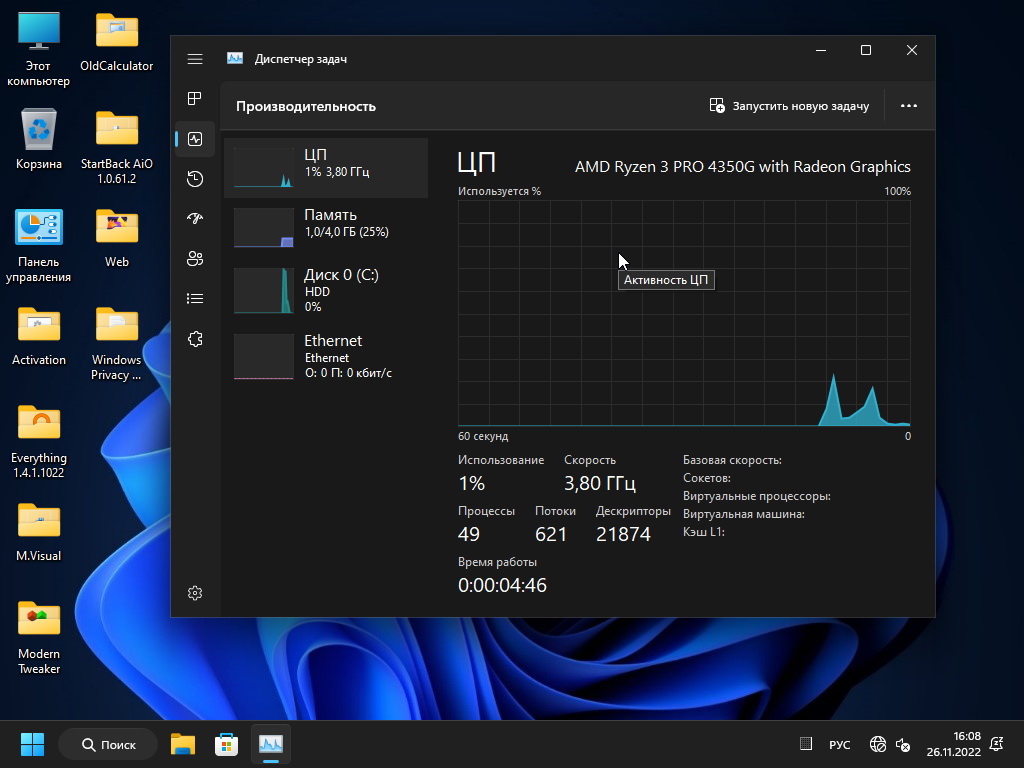1024x768 pixels.
Task: Switch the RUS keyboard language indicator
Action: (x=839, y=745)
